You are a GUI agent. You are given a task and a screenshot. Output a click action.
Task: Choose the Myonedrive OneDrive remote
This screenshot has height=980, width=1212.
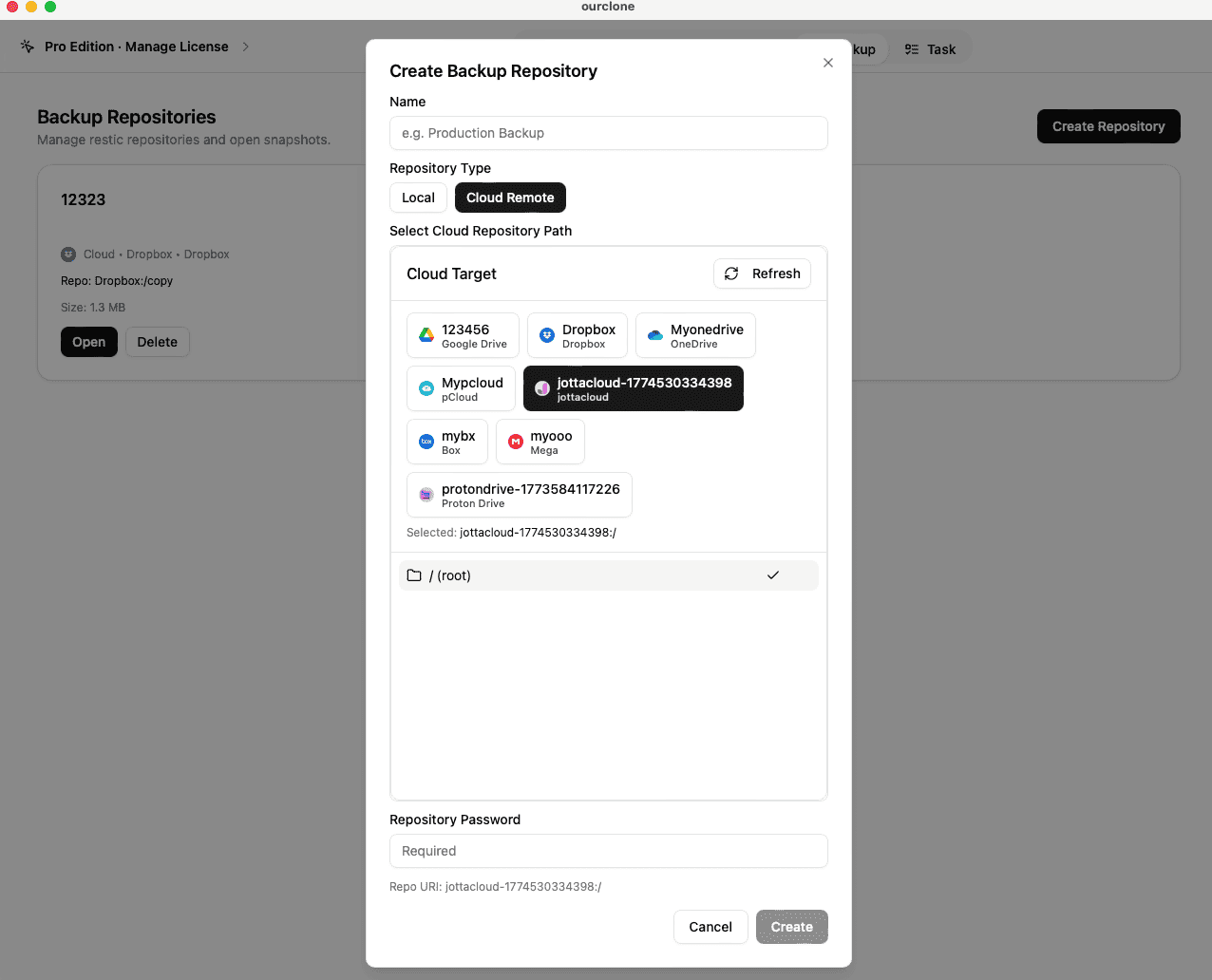[x=695, y=335]
